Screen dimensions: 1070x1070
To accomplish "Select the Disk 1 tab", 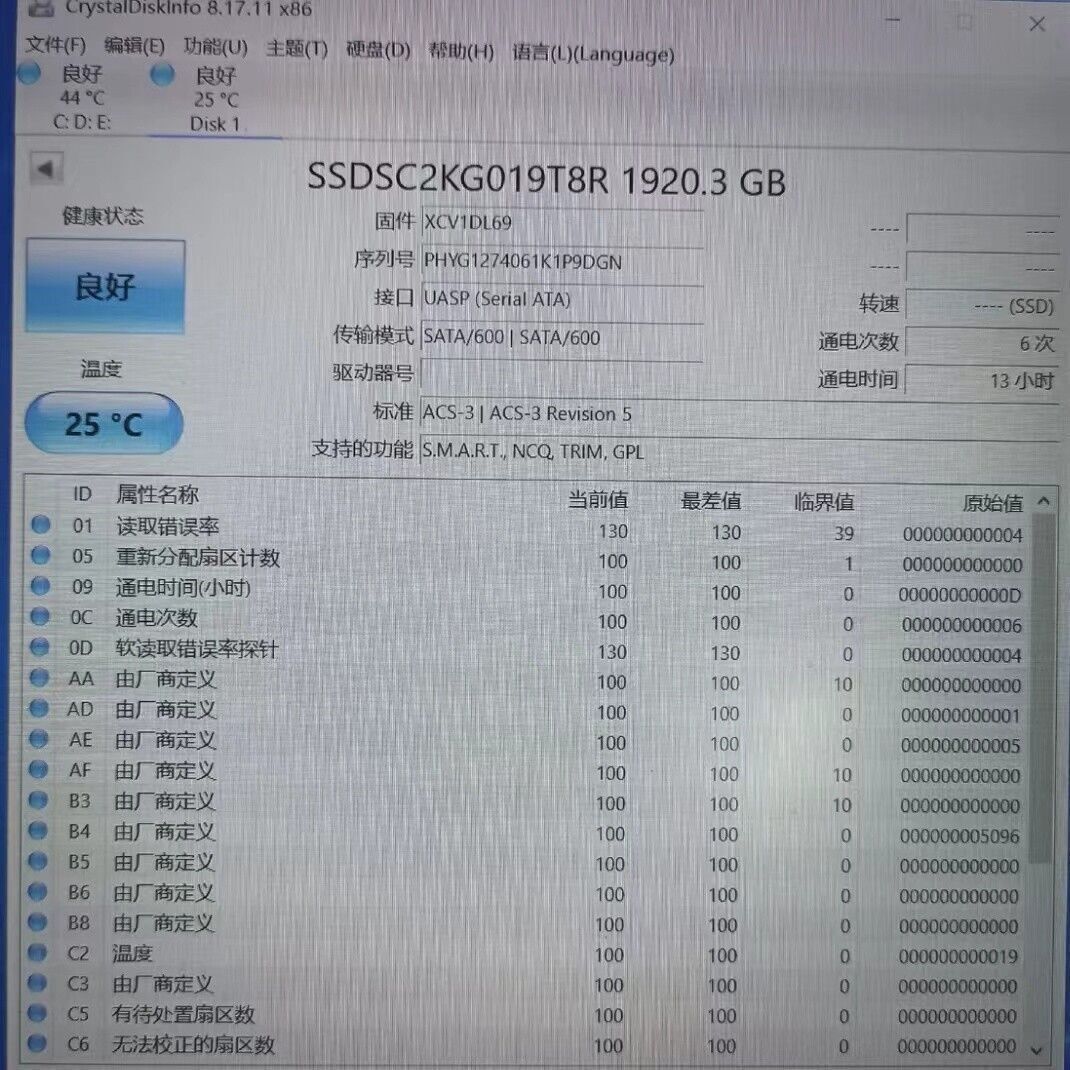I will point(215,99).
